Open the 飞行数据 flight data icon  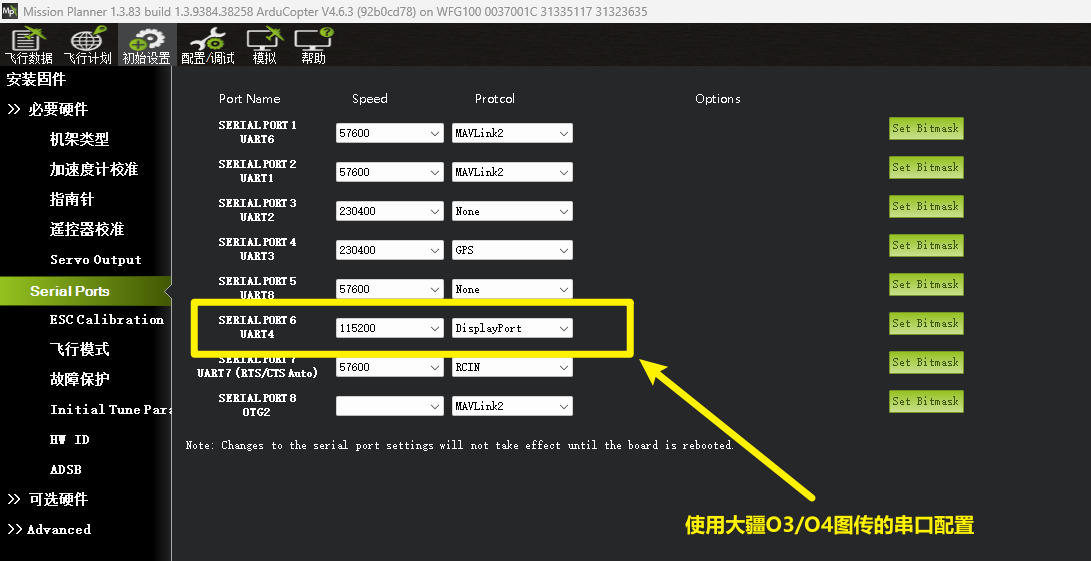click(28, 46)
